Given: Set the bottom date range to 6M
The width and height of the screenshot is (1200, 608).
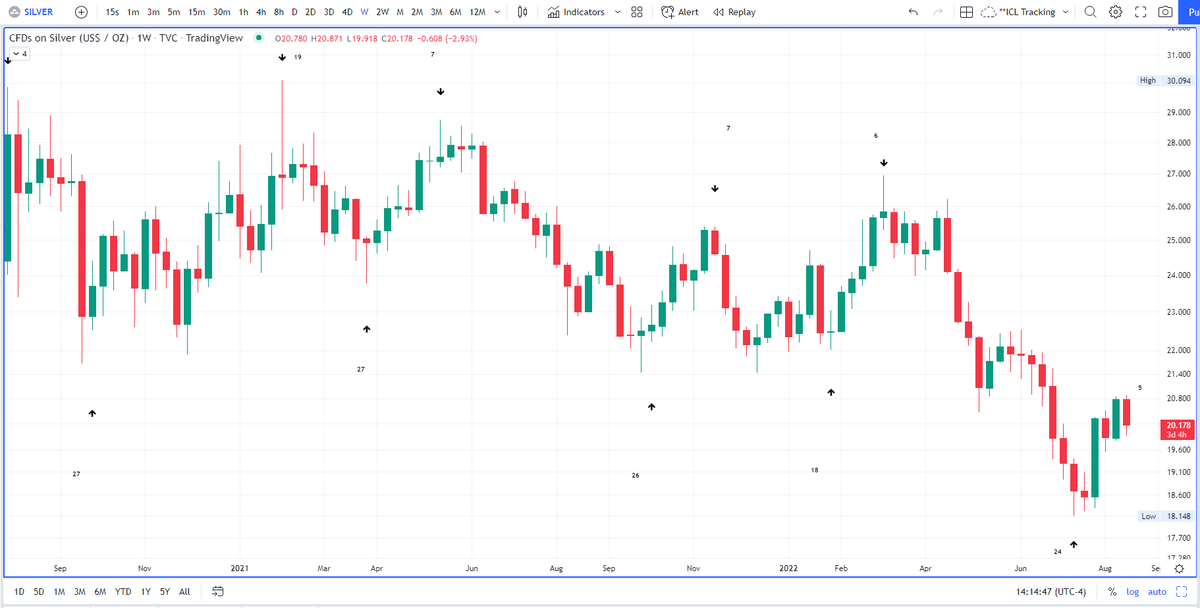Looking at the screenshot, I should coord(100,591).
